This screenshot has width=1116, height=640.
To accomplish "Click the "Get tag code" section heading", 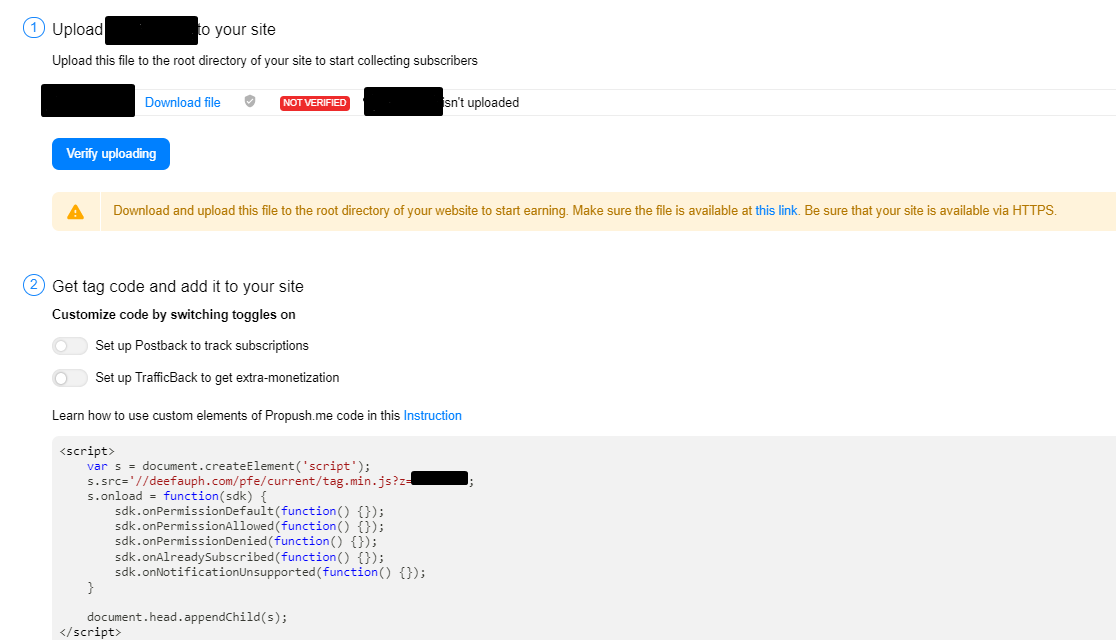I will (178, 286).
